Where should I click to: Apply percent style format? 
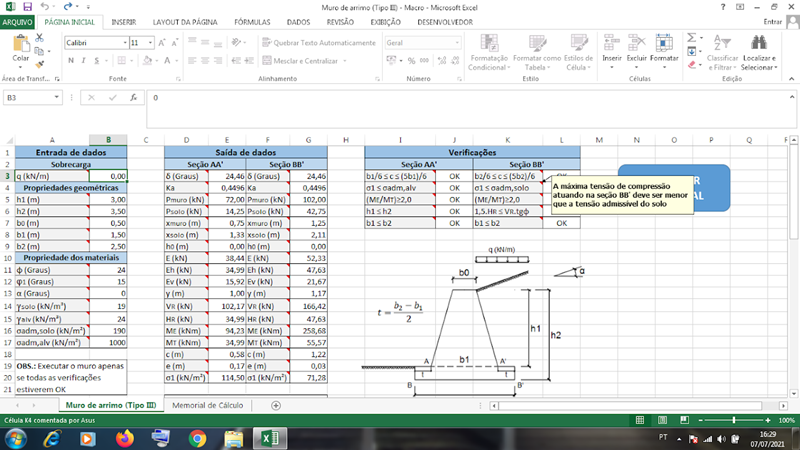(411, 61)
